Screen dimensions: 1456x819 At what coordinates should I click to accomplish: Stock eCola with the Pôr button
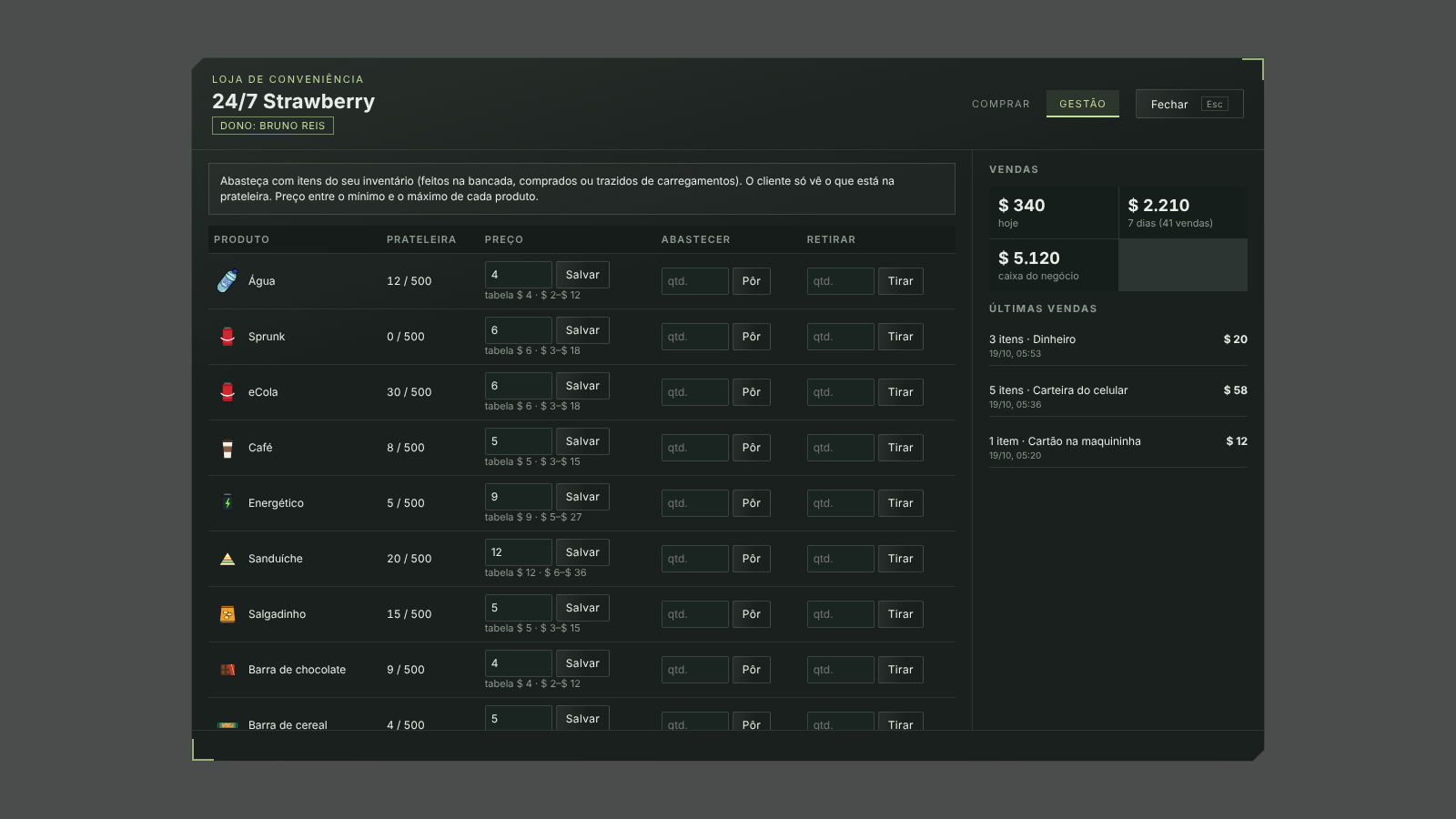(x=752, y=392)
